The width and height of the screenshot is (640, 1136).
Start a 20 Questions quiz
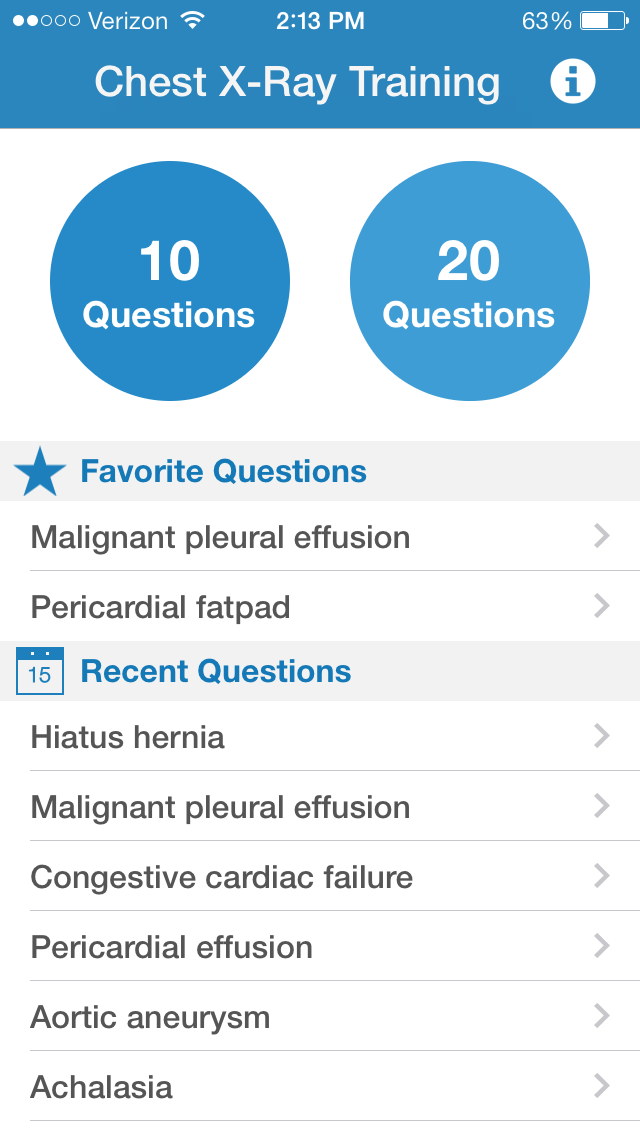point(469,281)
